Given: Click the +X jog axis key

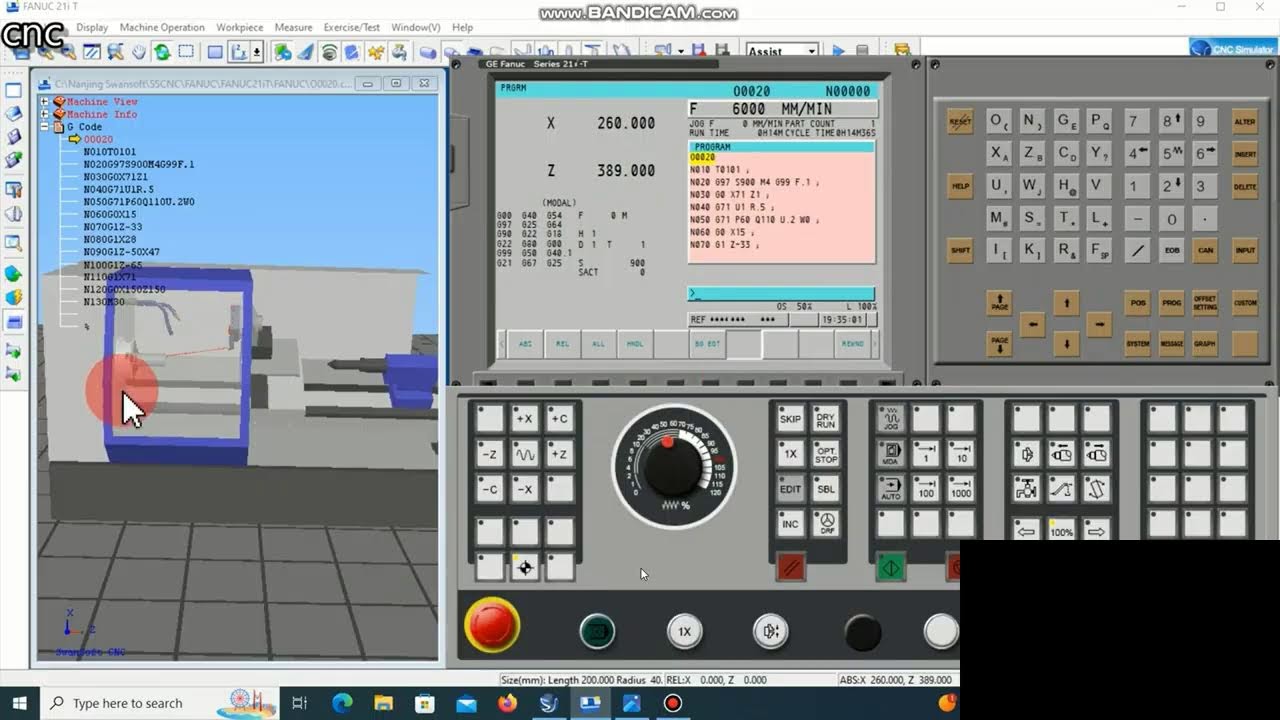Looking at the screenshot, I should coord(524,419).
